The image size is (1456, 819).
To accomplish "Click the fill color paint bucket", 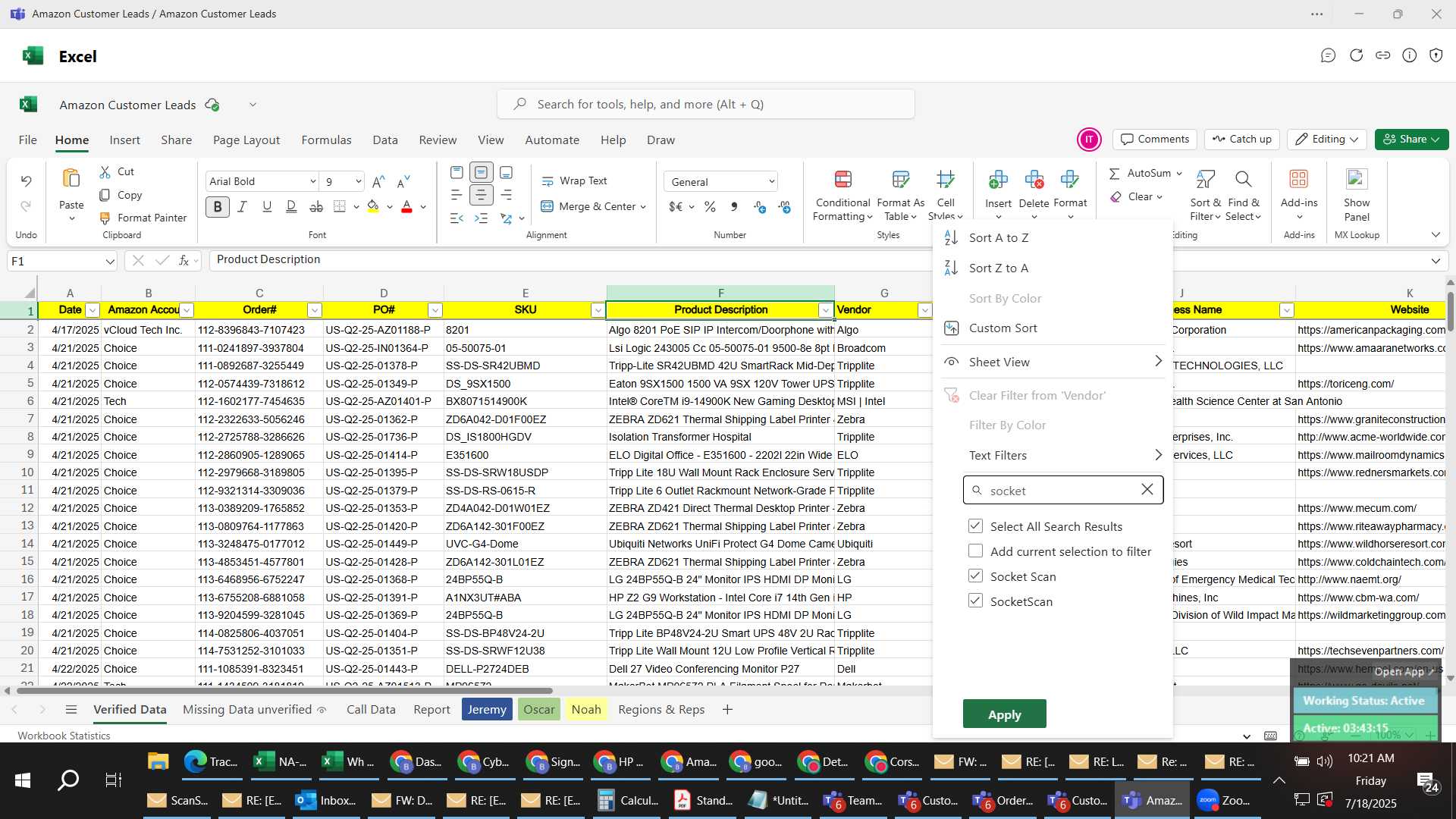I will click(x=373, y=206).
